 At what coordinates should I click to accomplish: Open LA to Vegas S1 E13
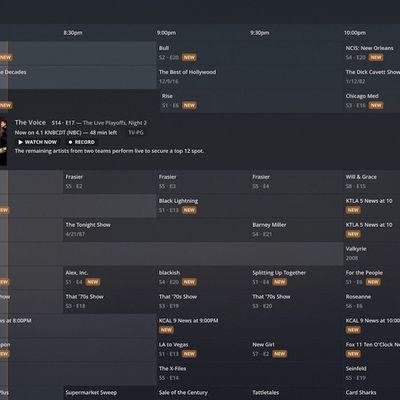click(x=203, y=350)
